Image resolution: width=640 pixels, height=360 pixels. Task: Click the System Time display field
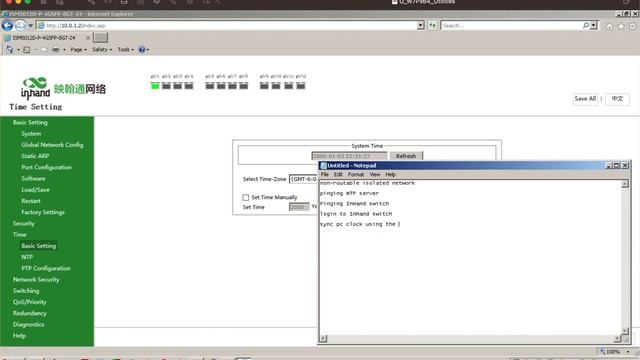pyautogui.click(x=349, y=156)
